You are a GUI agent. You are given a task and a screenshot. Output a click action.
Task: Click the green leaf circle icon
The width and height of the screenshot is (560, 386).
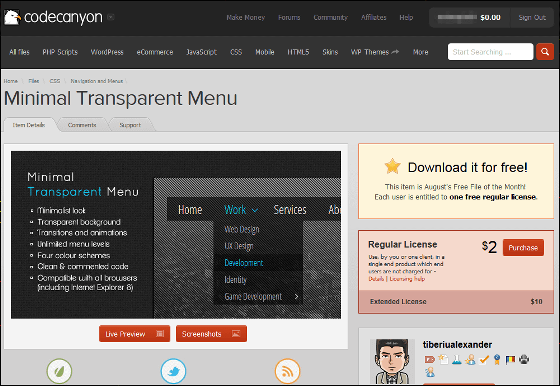pos(59,371)
